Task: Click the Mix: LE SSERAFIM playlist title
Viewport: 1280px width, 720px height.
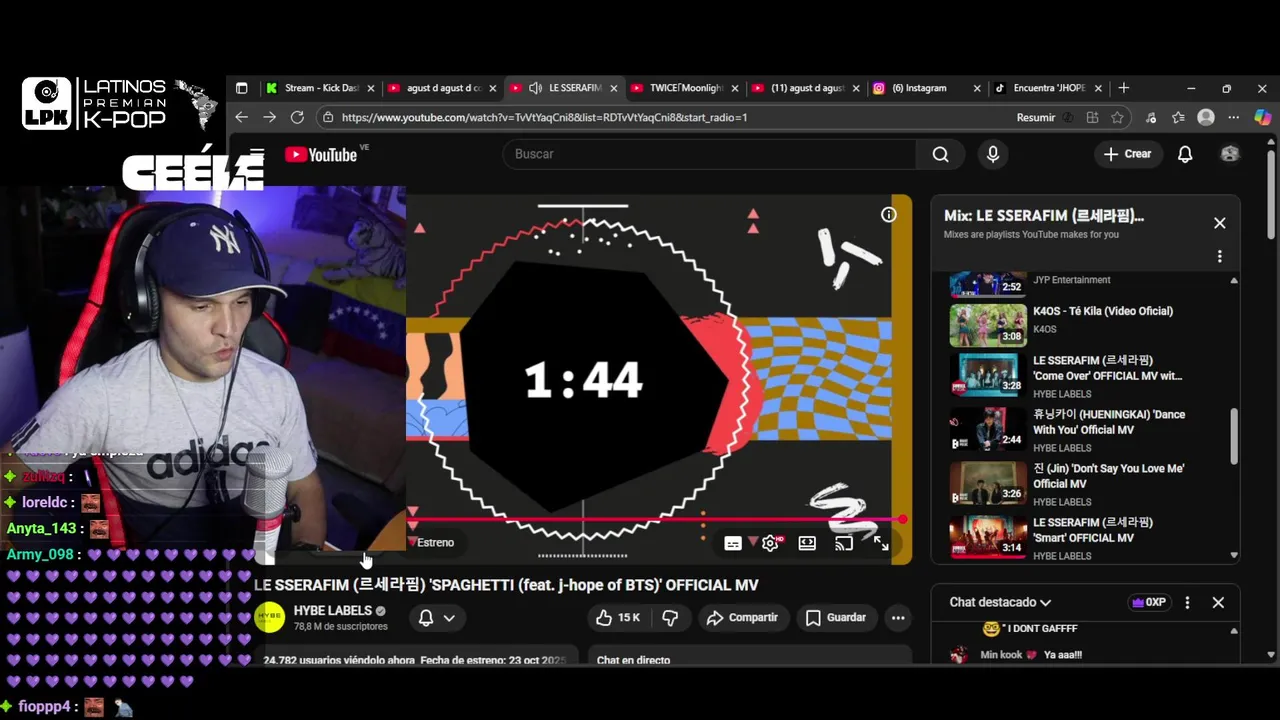Action: click(x=1044, y=216)
